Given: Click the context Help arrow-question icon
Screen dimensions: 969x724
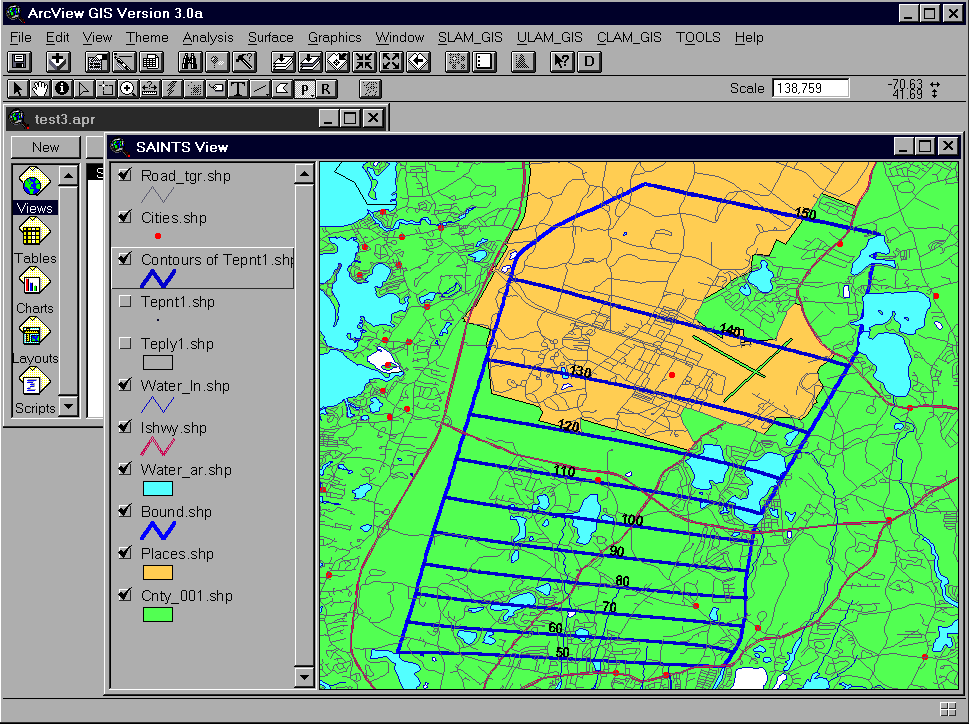Looking at the screenshot, I should tap(562, 62).
